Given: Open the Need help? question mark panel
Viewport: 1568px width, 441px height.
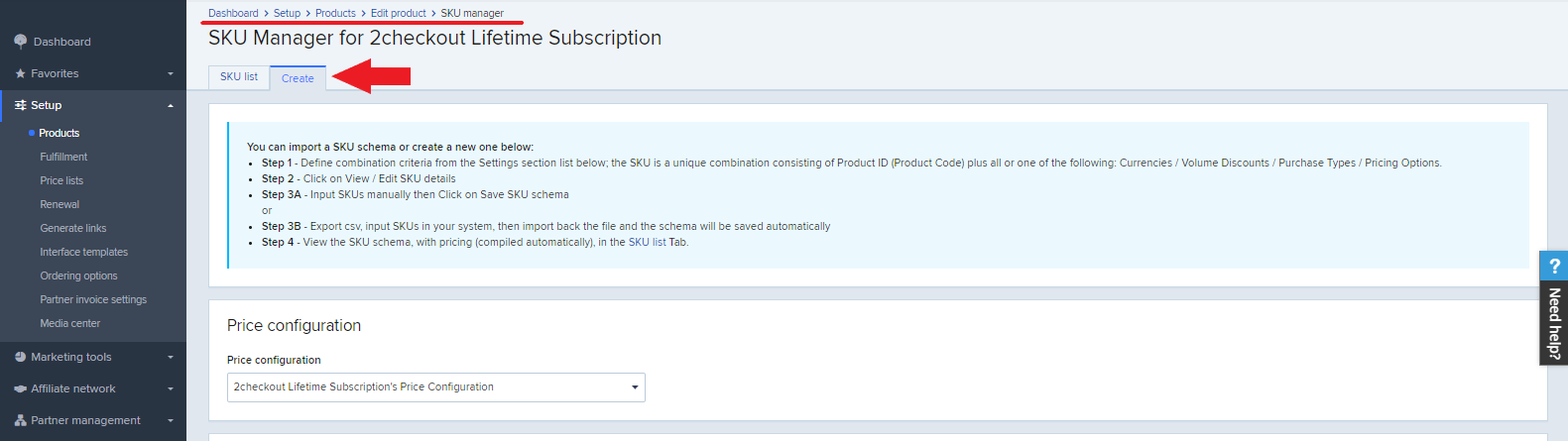Looking at the screenshot, I should [x=1554, y=266].
